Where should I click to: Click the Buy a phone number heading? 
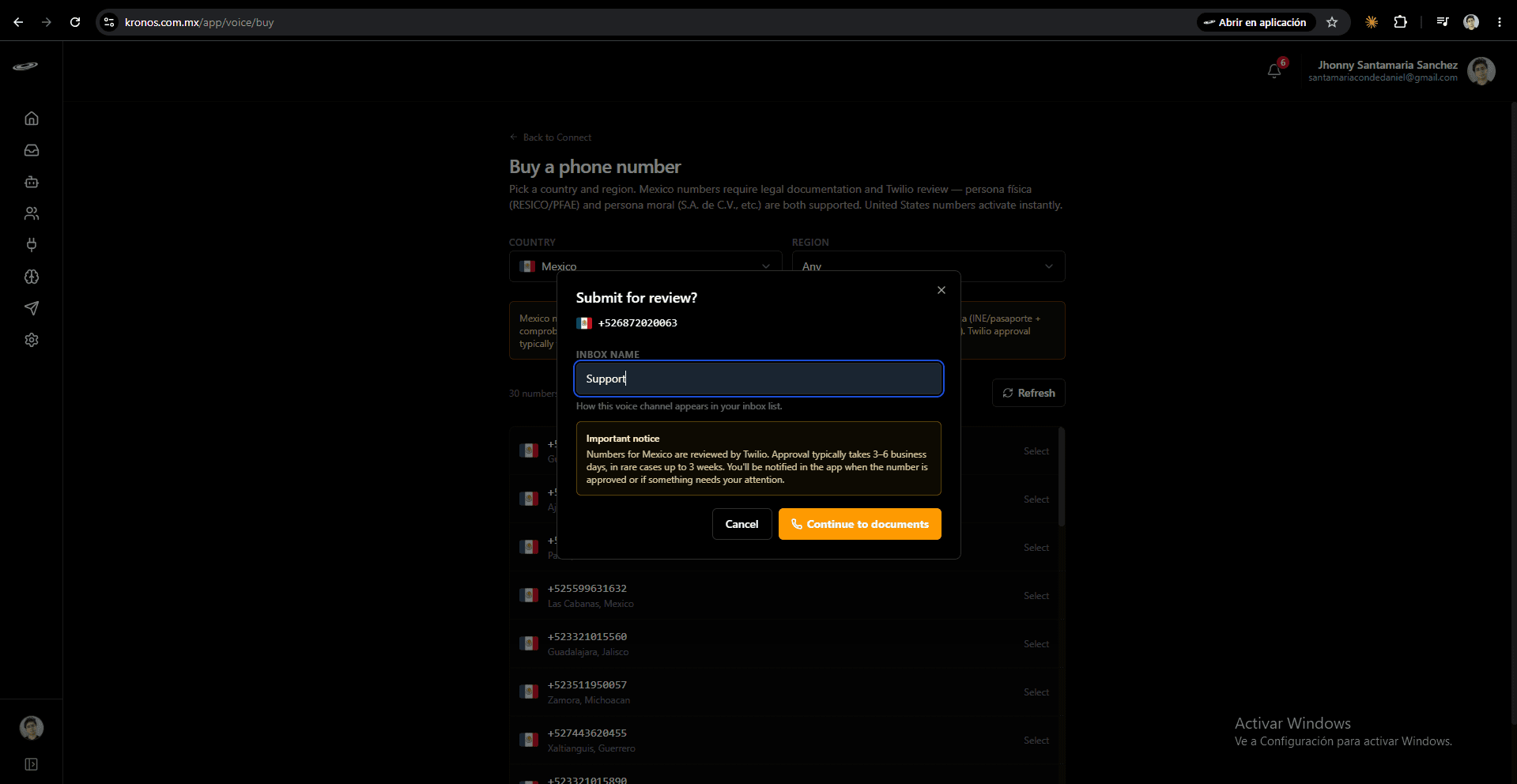pos(594,167)
